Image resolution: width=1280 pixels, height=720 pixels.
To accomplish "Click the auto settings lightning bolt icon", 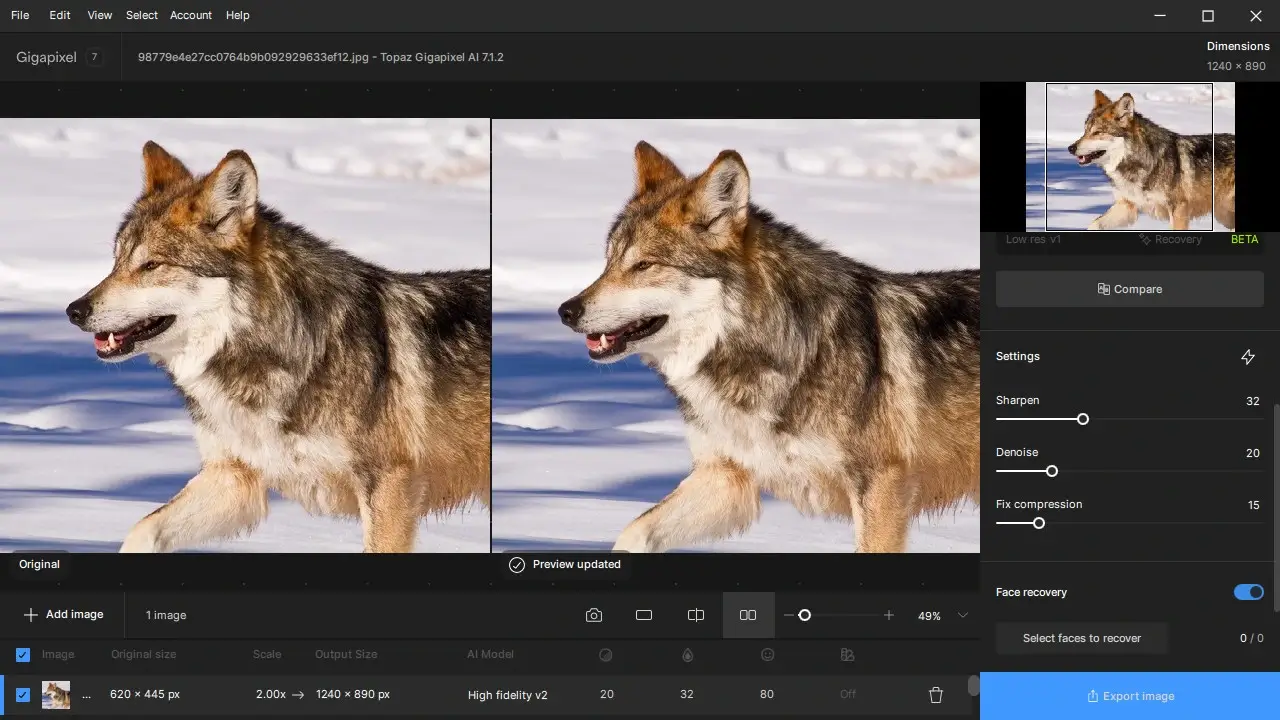I will click(x=1247, y=357).
